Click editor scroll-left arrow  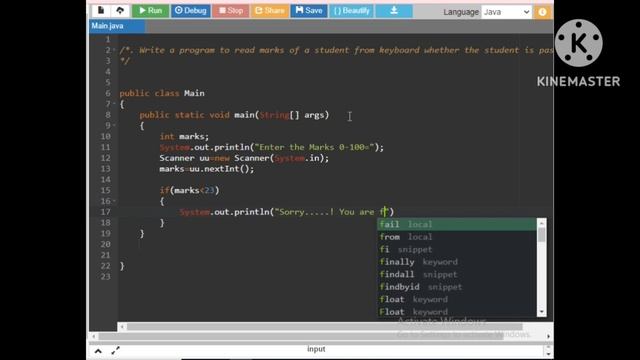click(122, 327)
